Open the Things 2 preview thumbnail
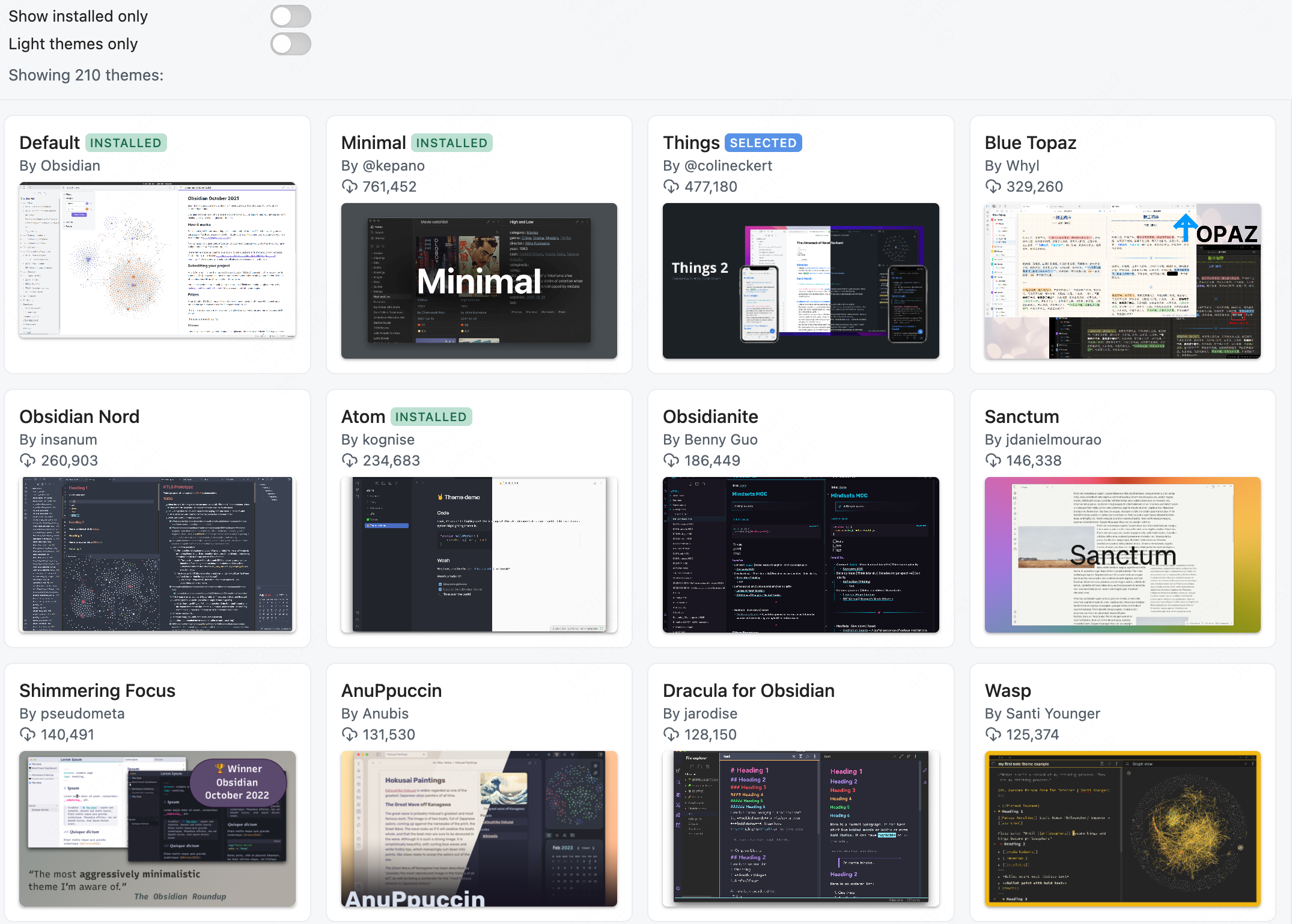The width and height of the screenshot is (1292, 924). (800, 281)
